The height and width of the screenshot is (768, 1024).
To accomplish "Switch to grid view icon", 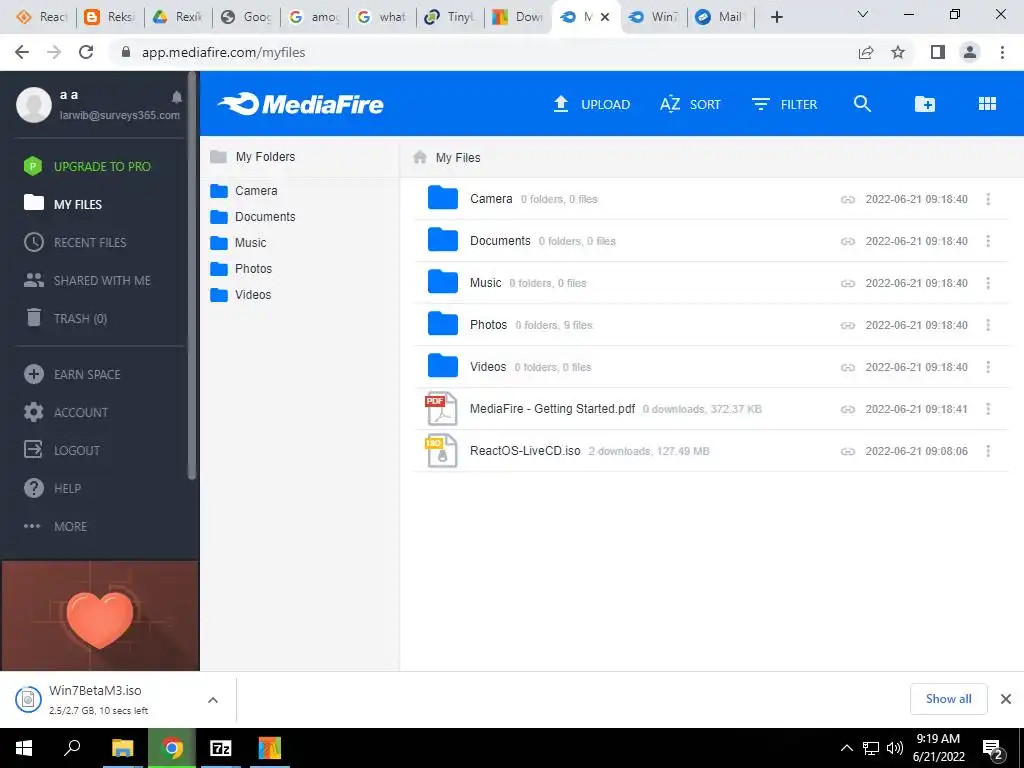I will click(x=987, y=104).
